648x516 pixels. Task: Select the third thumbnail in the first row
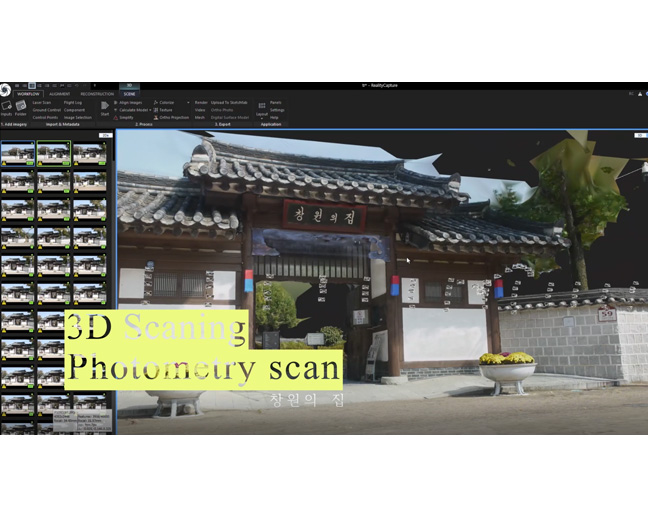click(x=90, y=153)
